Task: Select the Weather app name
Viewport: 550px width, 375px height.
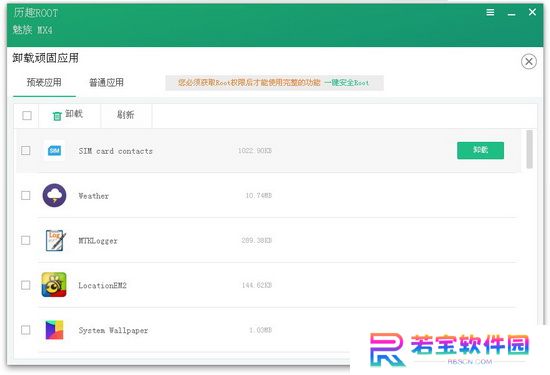Action: [x=93, y=196]
